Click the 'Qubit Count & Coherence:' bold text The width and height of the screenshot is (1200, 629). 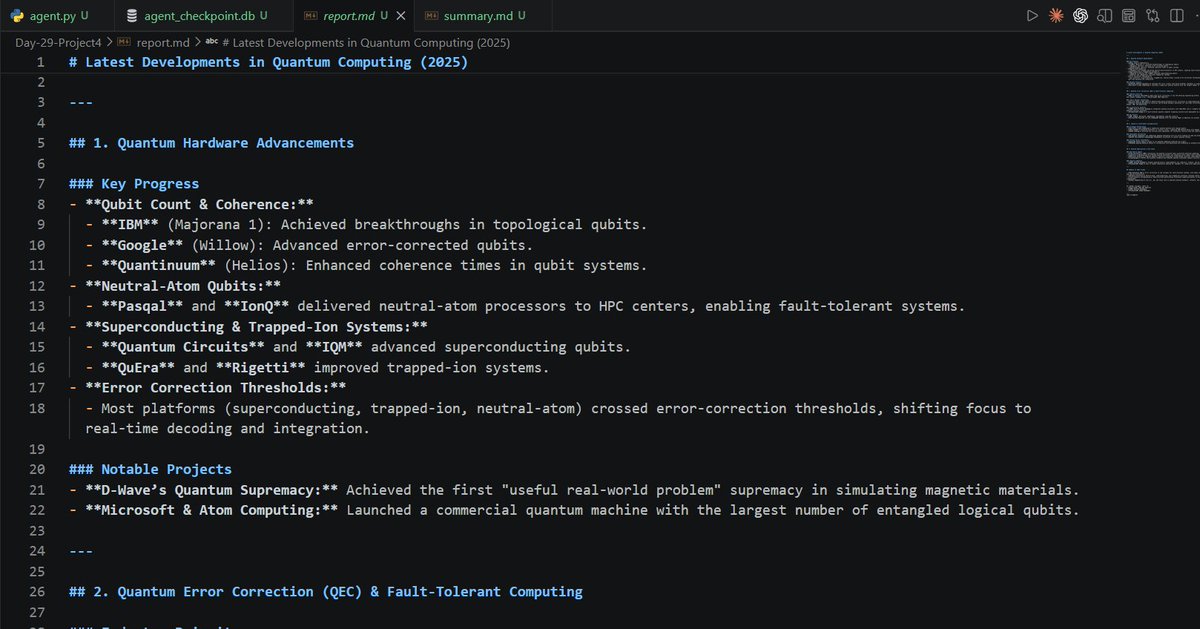199,204
